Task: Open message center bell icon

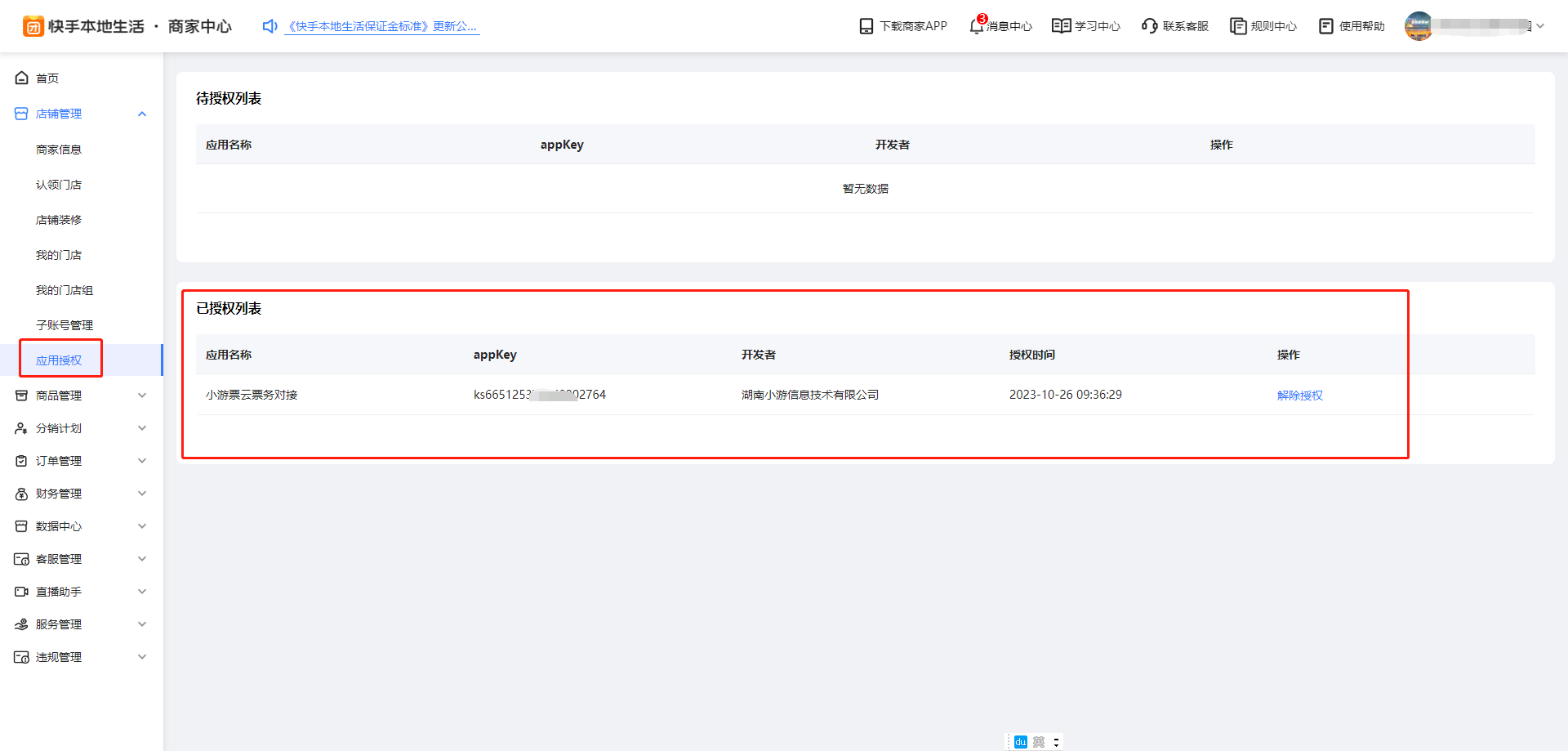Action: pos(977,26)
